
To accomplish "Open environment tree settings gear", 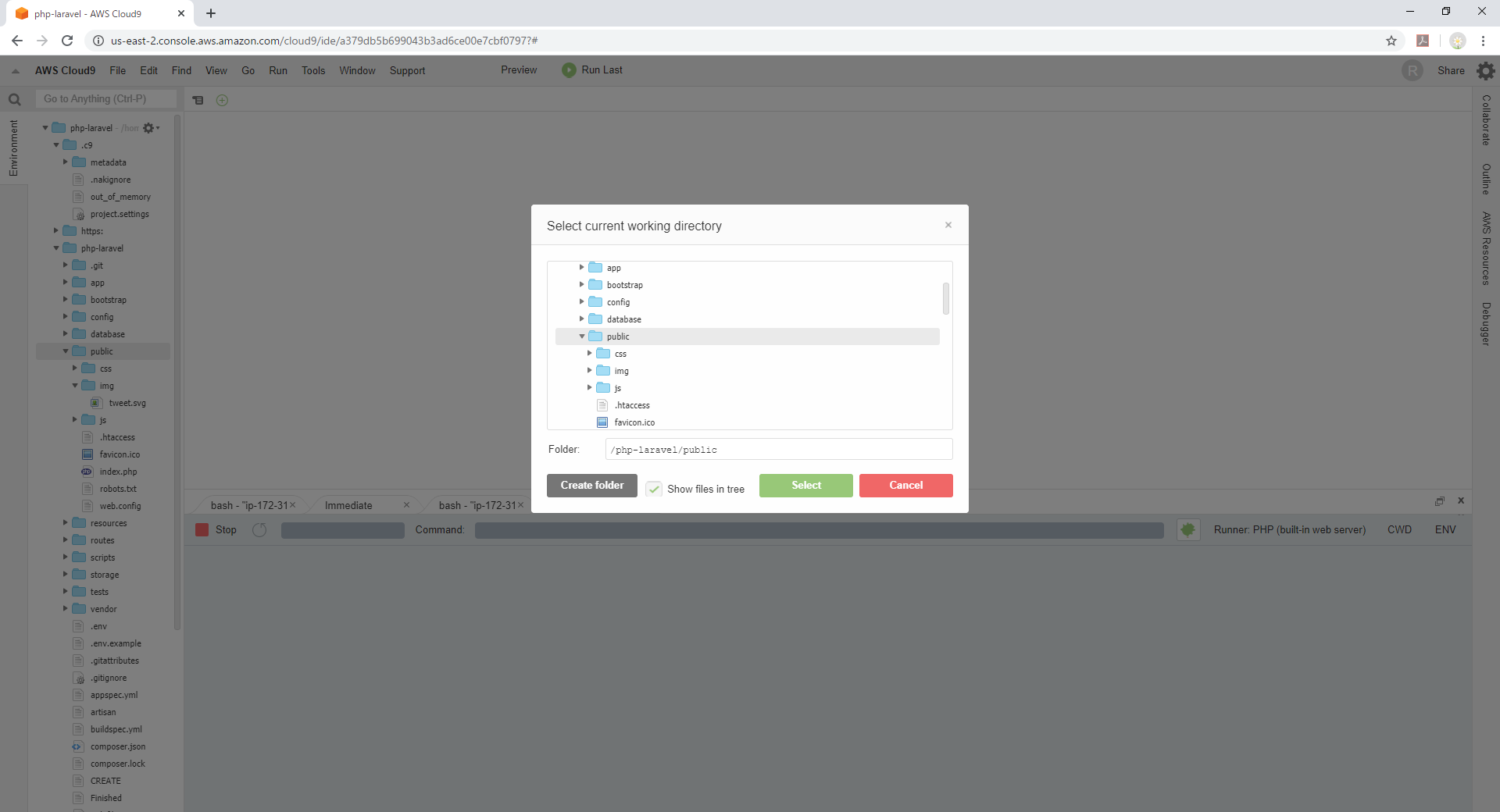I will [x=150, y=128].
